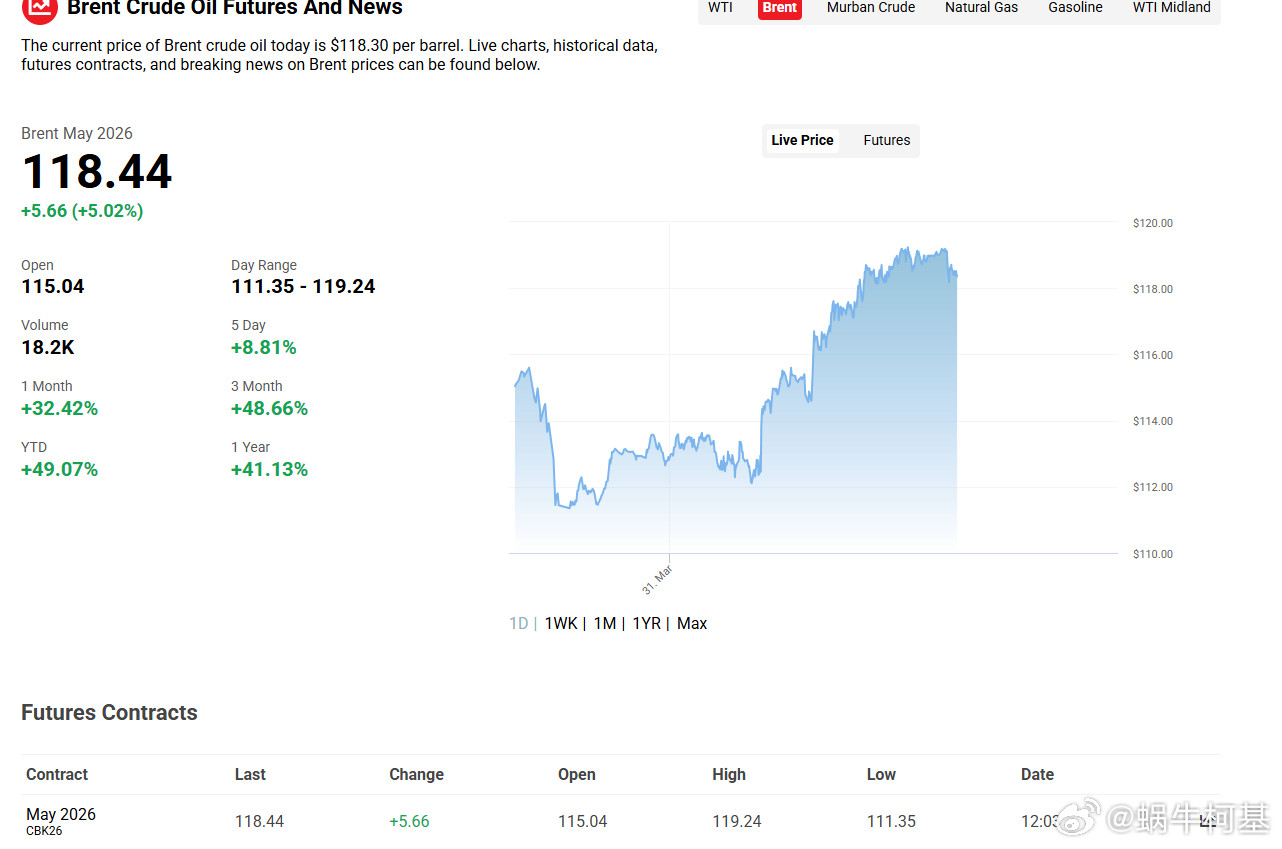Click the Contract column header
The width and height of the screenshot is (1282, 849).
pyautogui.click(x=57, y=774)
